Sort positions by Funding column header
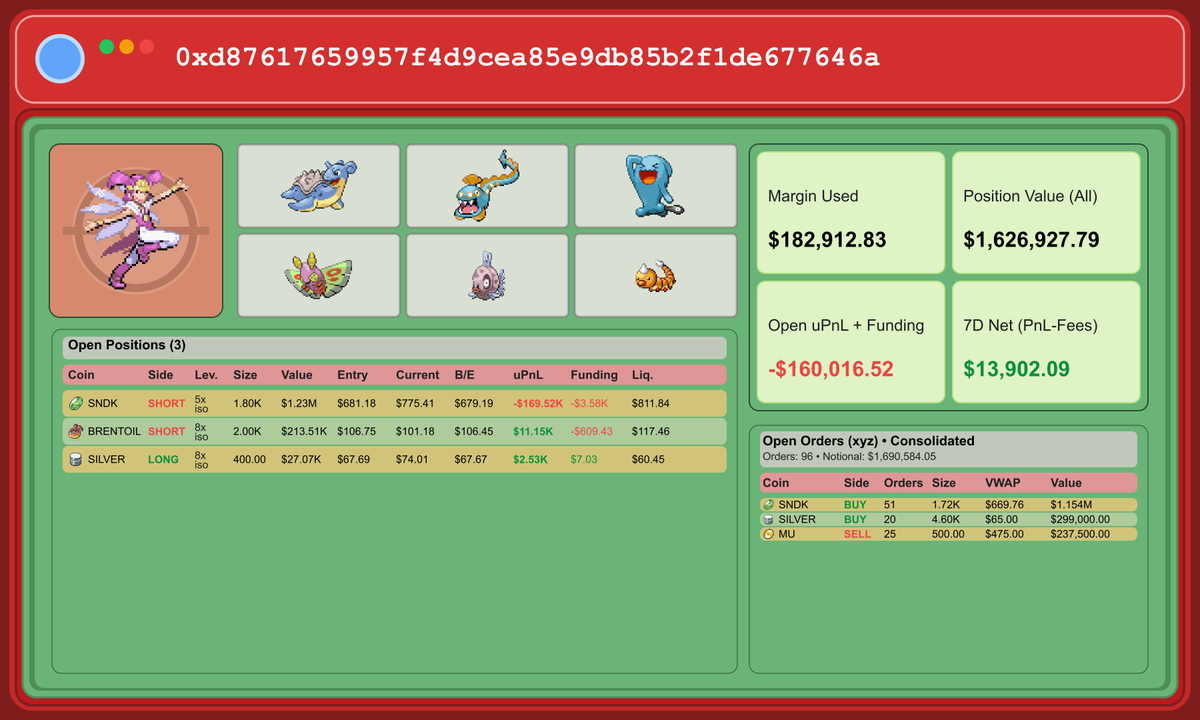The height and width of the screenshot is (720, 1200). coord(594,375)
